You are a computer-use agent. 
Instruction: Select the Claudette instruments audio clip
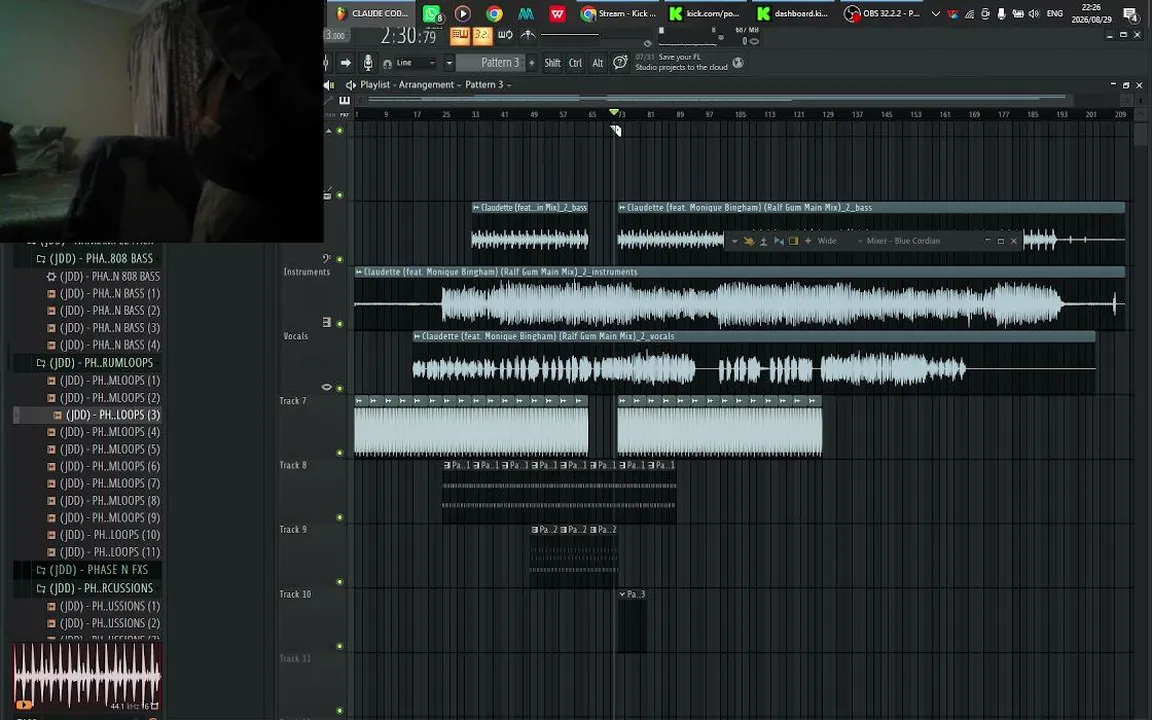click(739, 298)
